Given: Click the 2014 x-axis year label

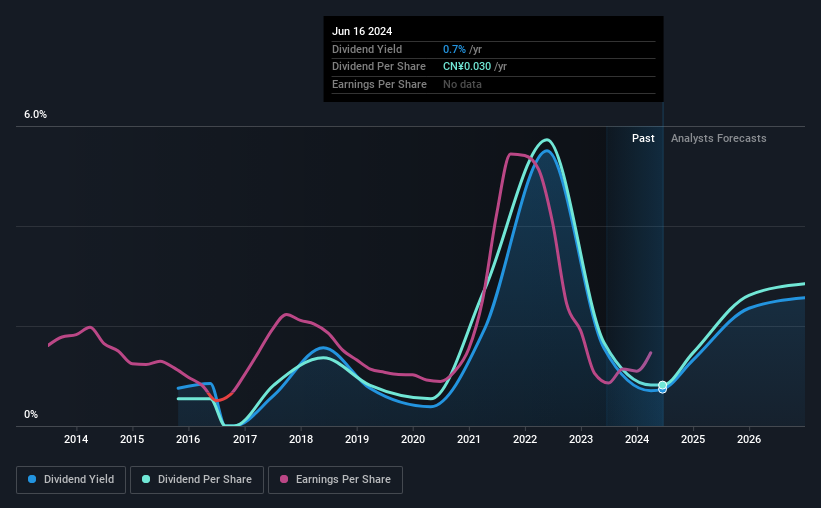Looking at the screenshot, I should click(76, 439).
